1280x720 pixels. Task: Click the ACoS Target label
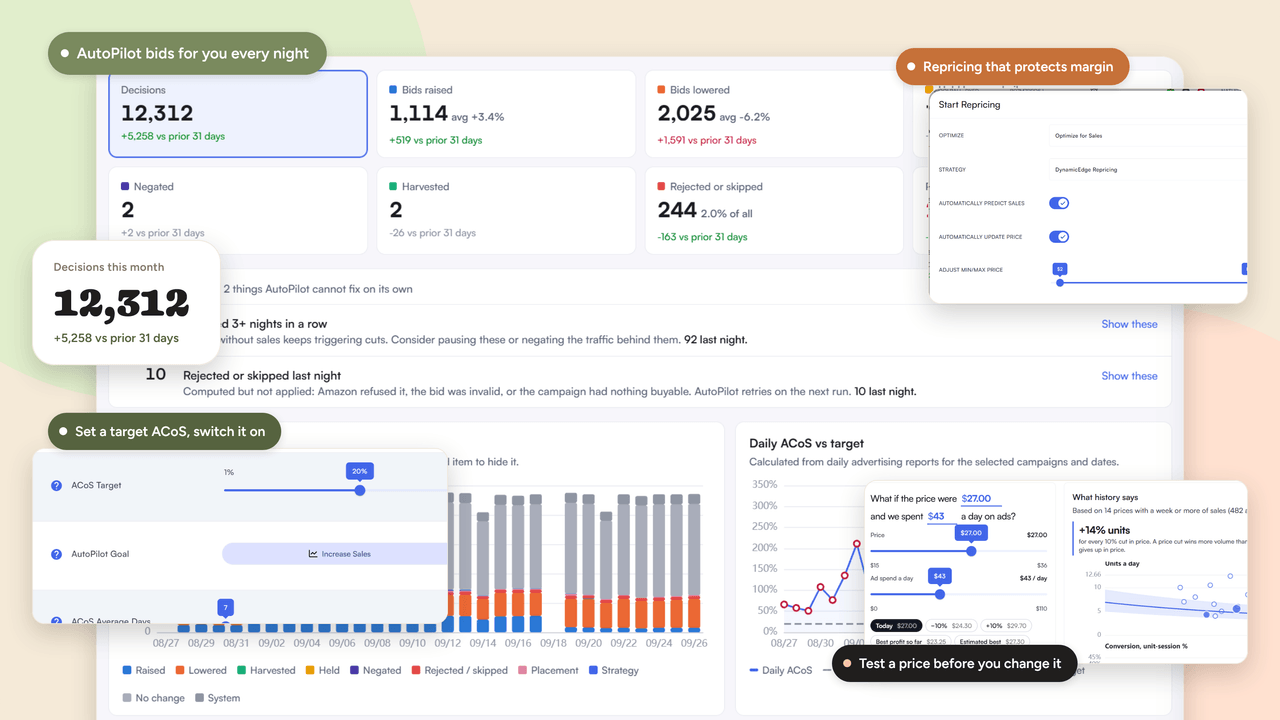pyautogui.click(x=96, y=486)
